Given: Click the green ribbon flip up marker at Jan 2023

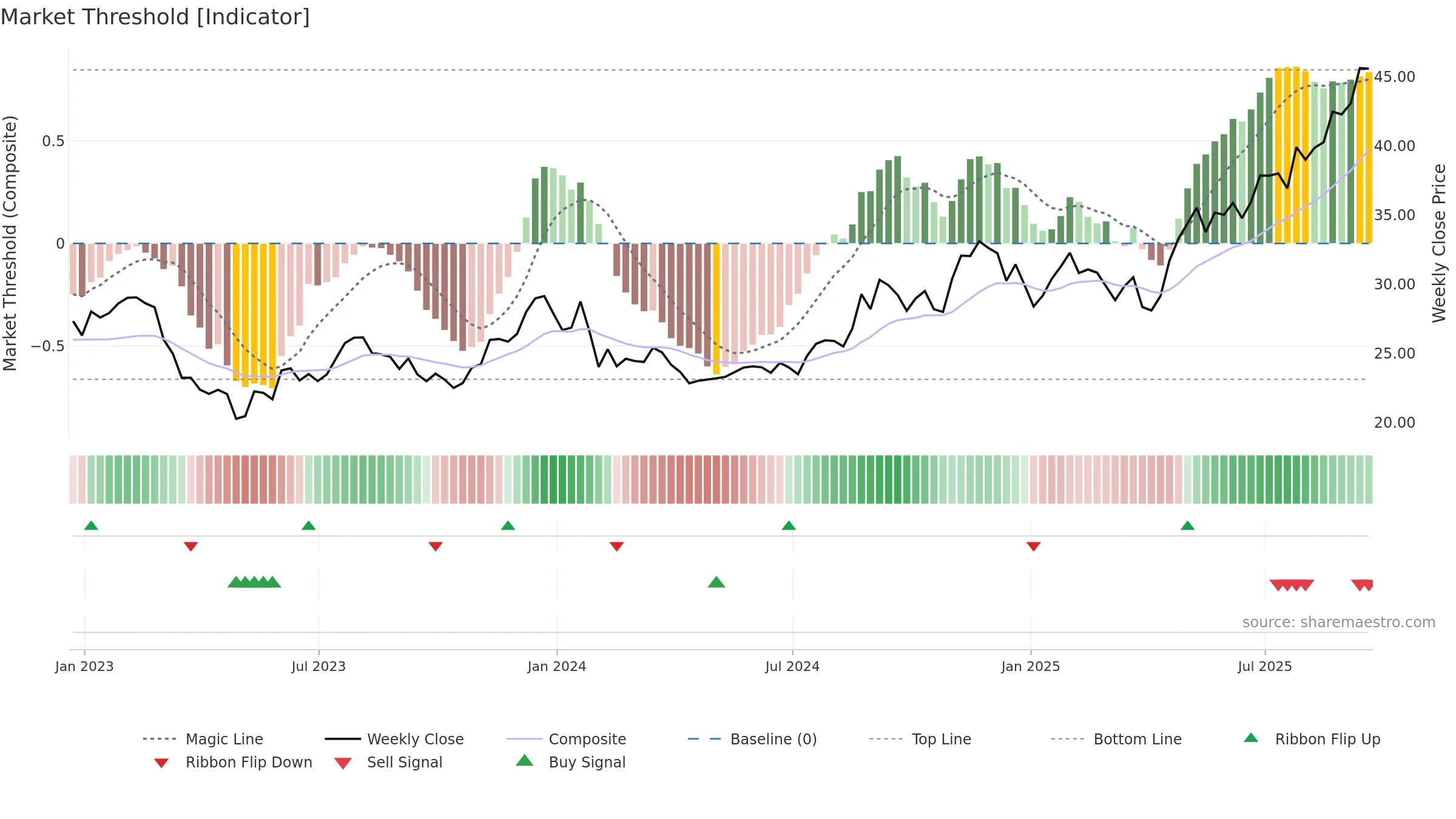Looking at the screenshot, I should (91, 525).
